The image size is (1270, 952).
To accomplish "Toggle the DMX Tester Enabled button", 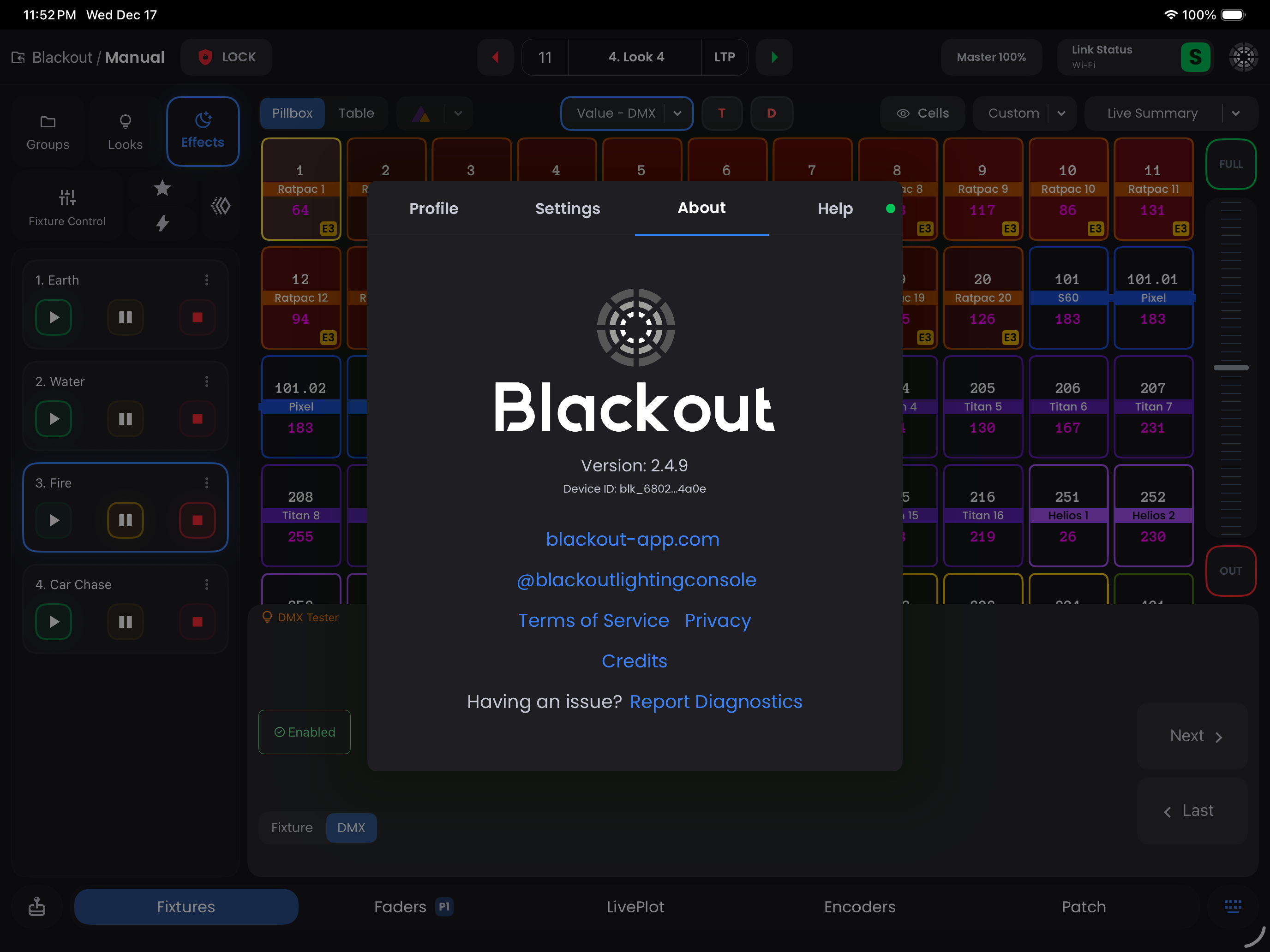I will [304, 732].
